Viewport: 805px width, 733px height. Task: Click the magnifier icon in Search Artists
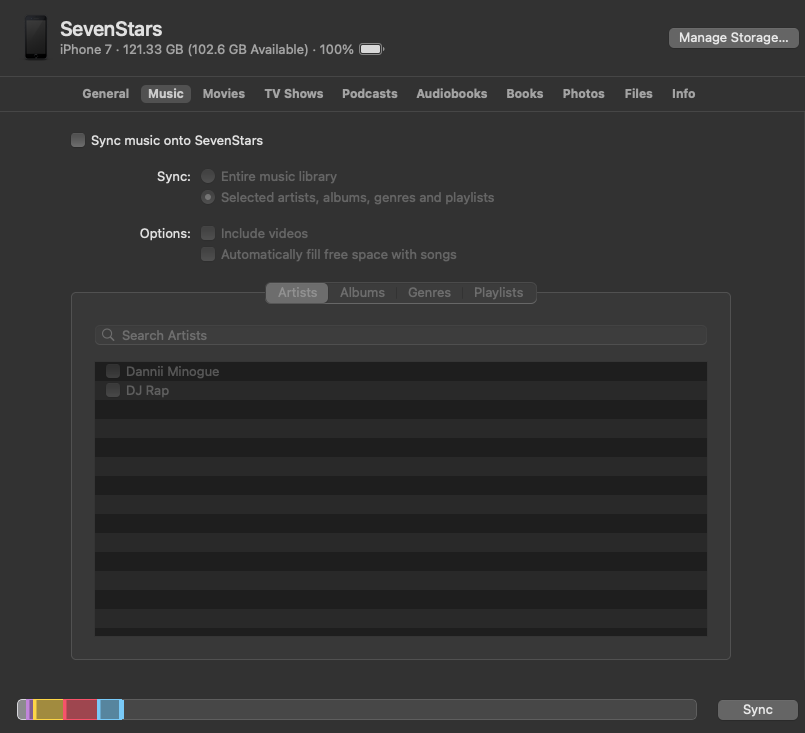(x=108, y=335)
